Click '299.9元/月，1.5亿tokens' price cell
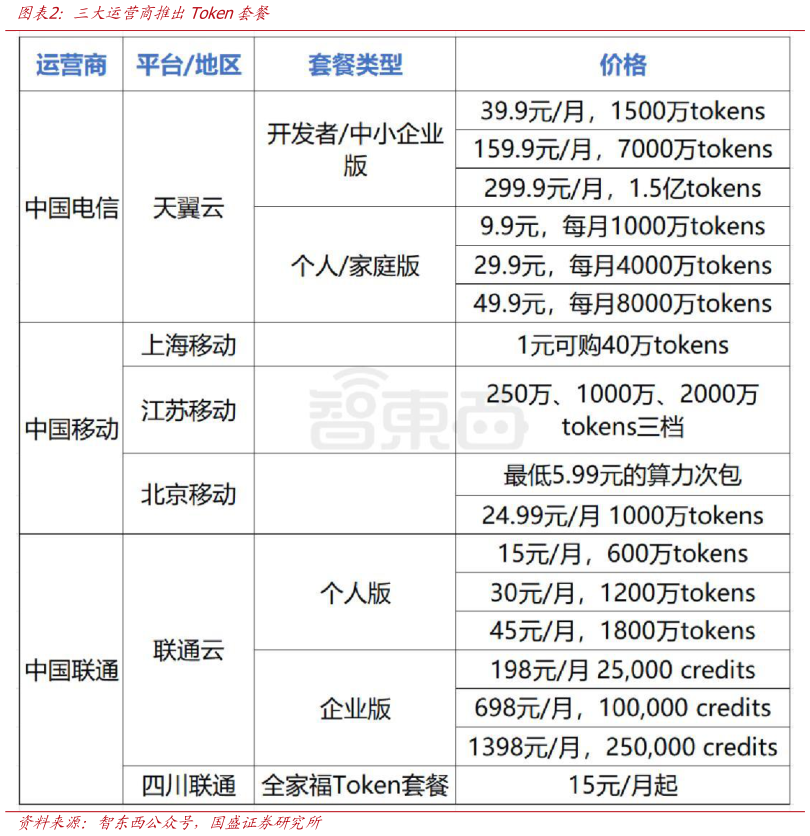The width and height of the screenshot is (810, 836). click(623, 188)
